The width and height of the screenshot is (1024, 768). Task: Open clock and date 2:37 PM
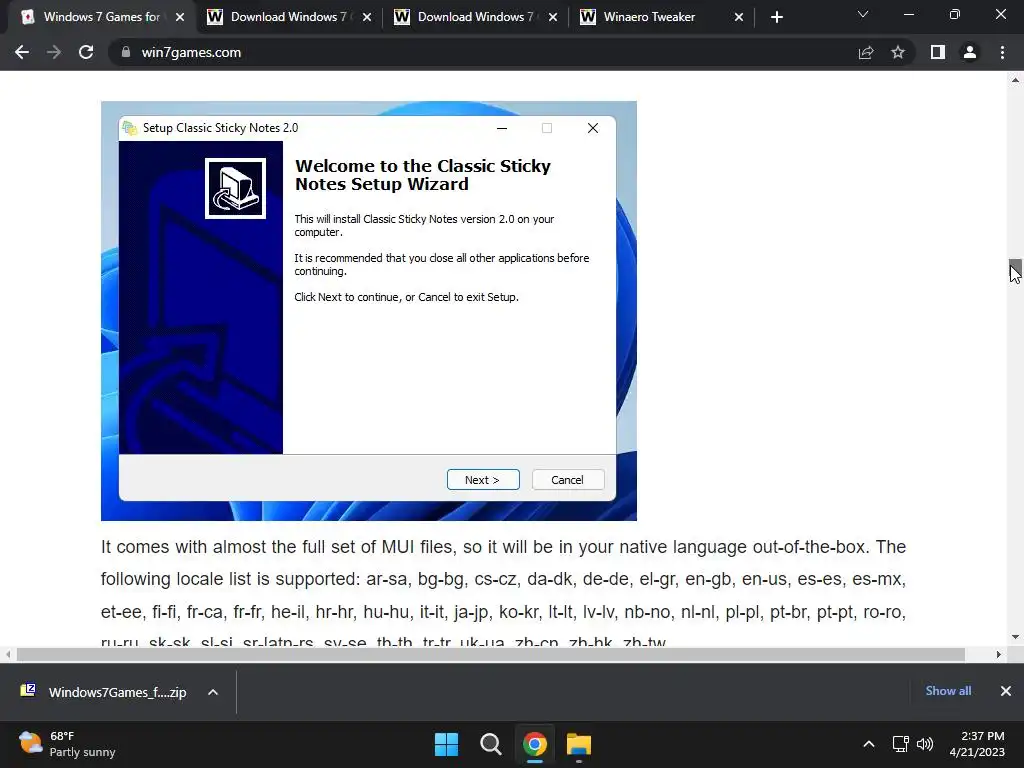[x=976, y=744]
